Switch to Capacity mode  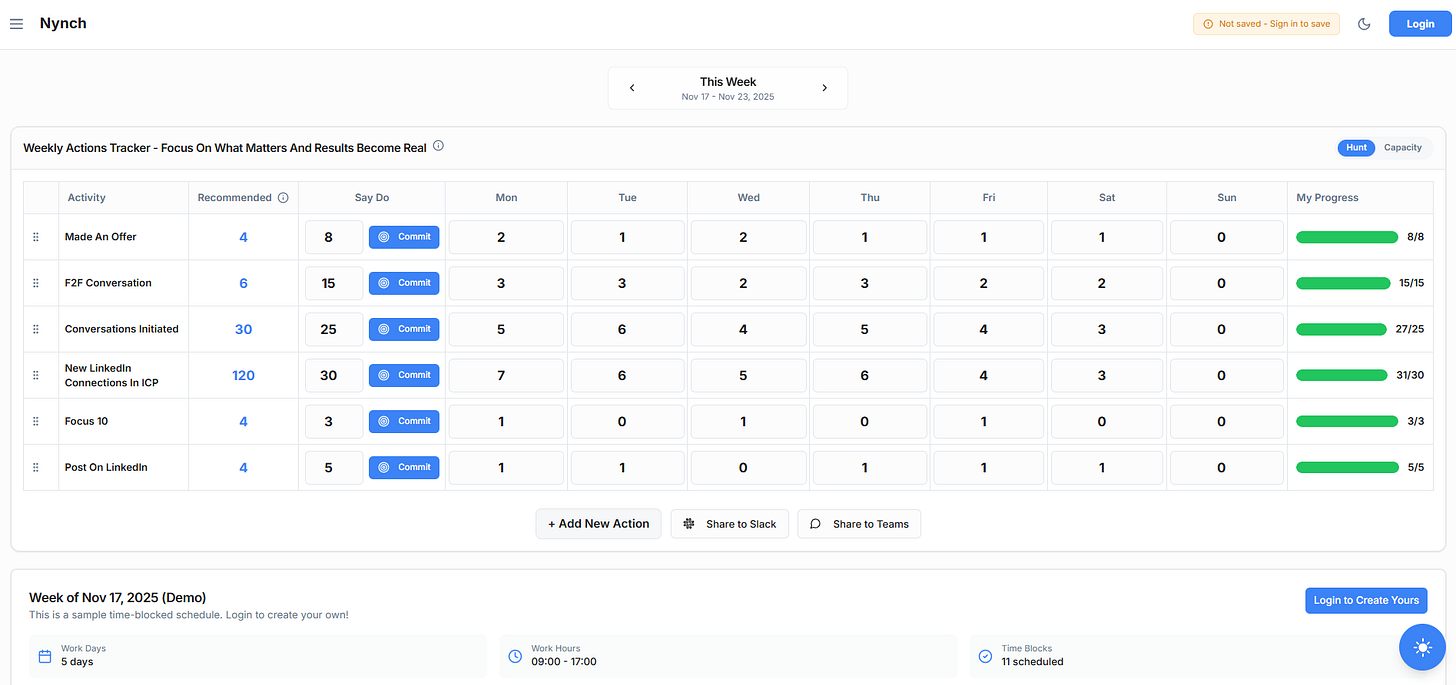click(x=1403, y=147)
